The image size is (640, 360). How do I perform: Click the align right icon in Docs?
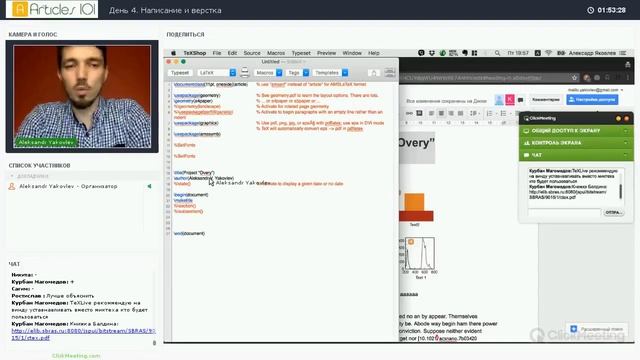(x=451, y=113)
